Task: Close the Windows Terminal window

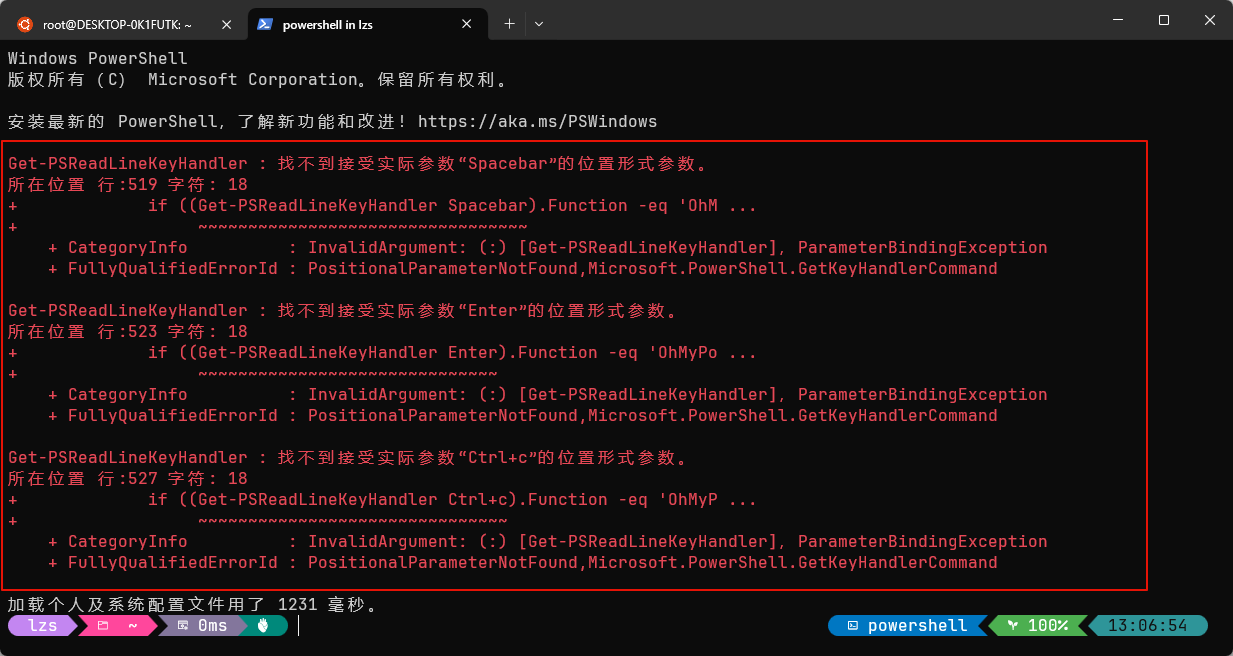Action: pos(1209,20)
